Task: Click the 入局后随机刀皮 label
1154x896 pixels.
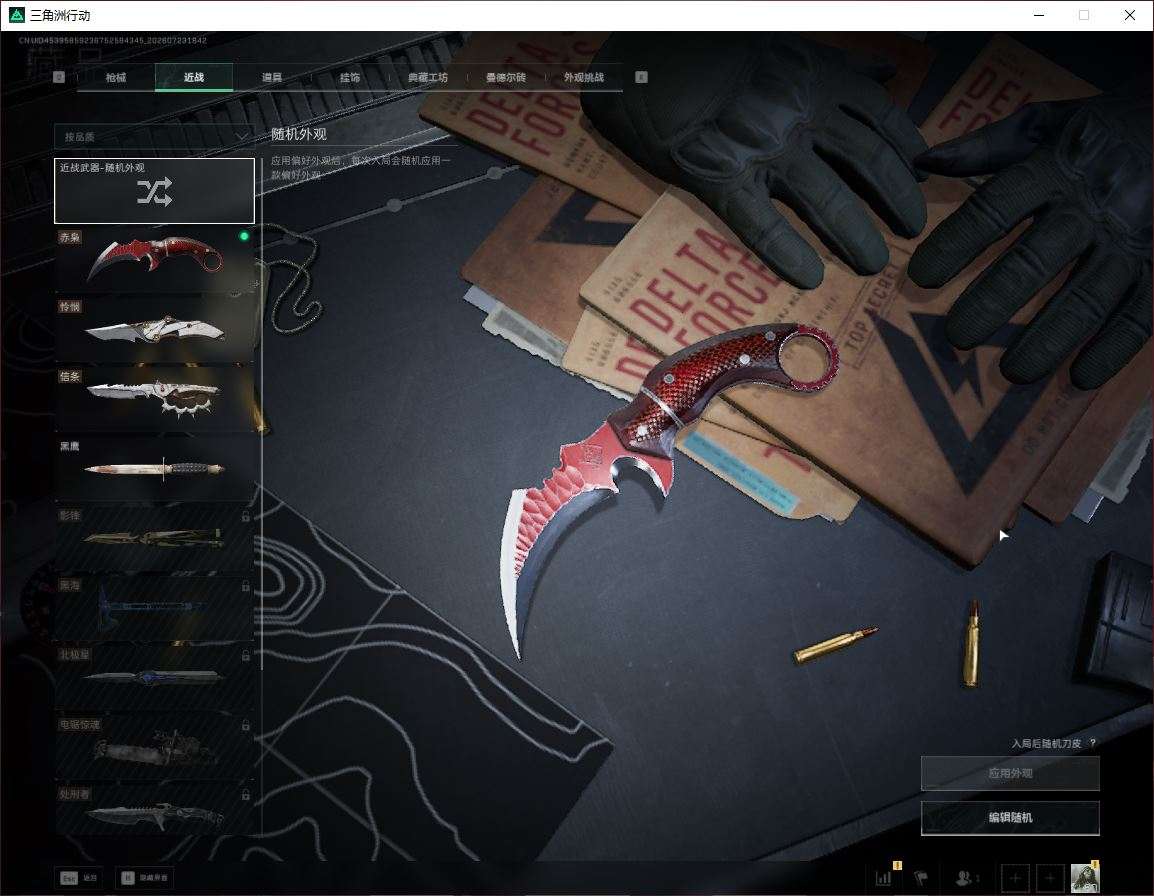Action: [x=1046, y=744]
